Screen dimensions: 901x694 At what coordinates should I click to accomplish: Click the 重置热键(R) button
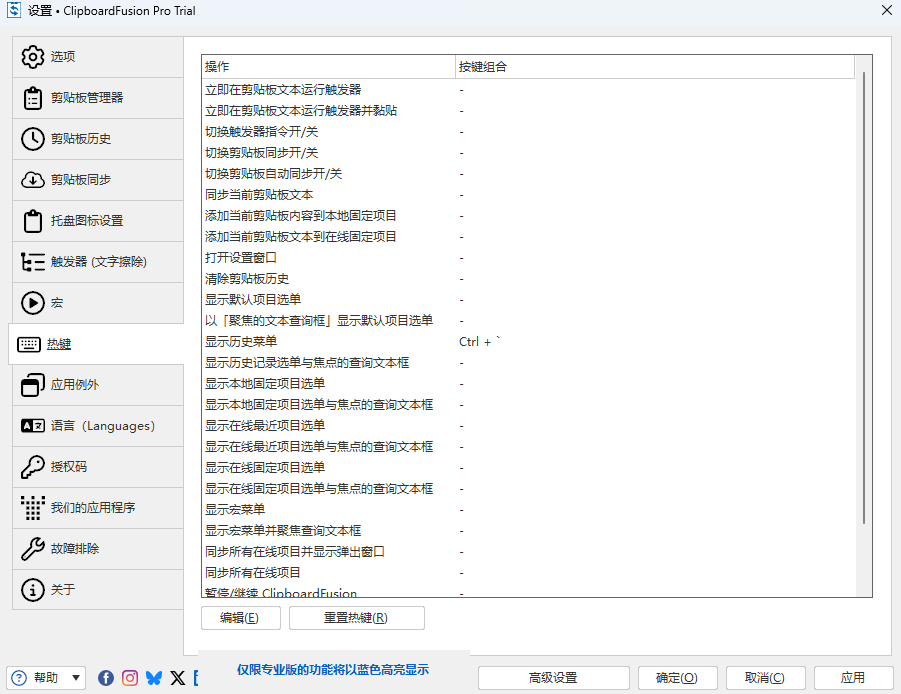[356, 618]
